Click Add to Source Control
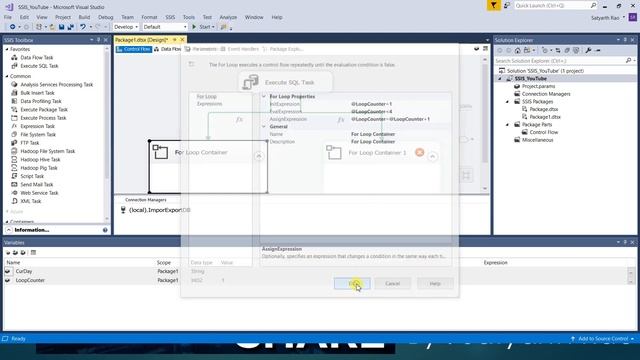This screenshot has height=360, width=640. 602,339
